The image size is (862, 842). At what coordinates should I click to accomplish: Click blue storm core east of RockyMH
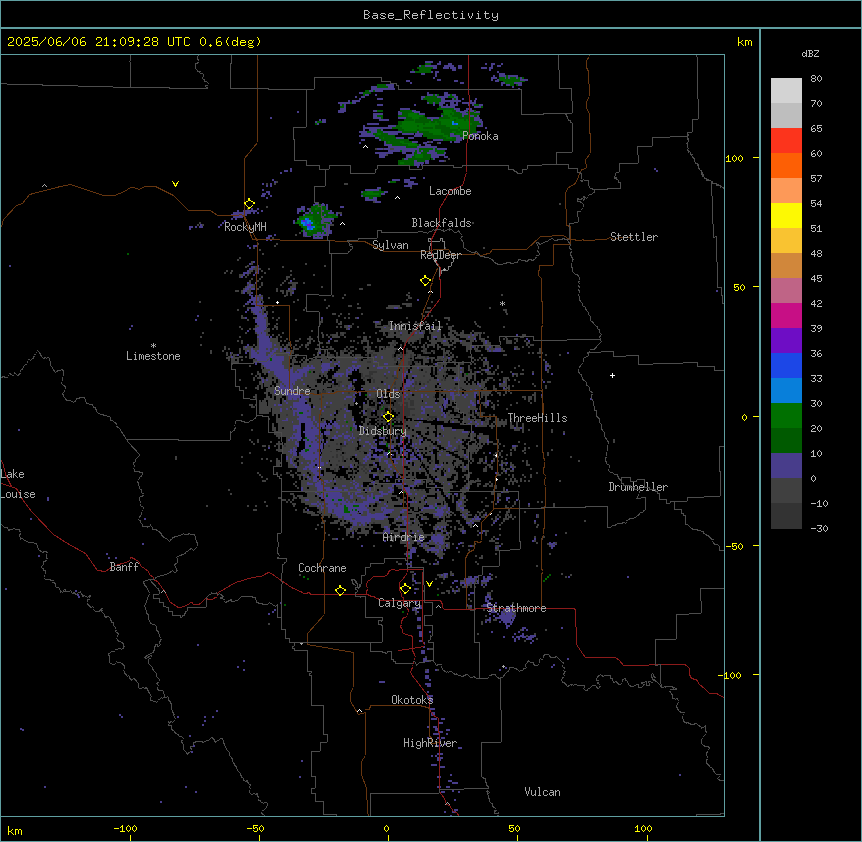308,224
